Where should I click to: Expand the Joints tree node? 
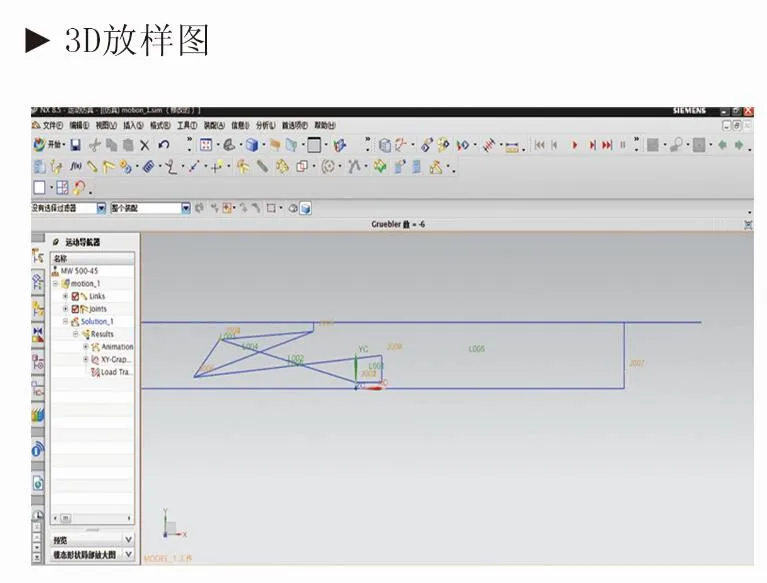[65, 309]
